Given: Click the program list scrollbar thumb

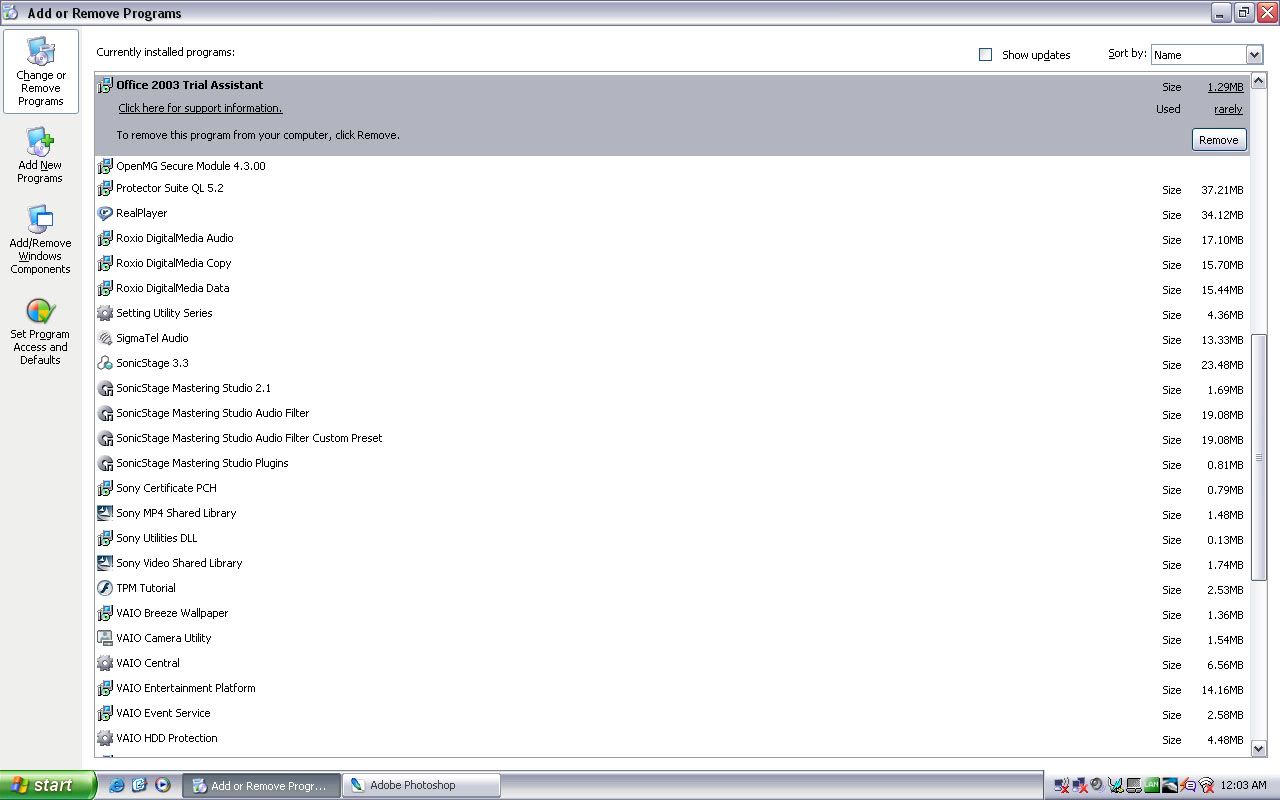Looking at the screenshot, I should [x=1259, y=457].
